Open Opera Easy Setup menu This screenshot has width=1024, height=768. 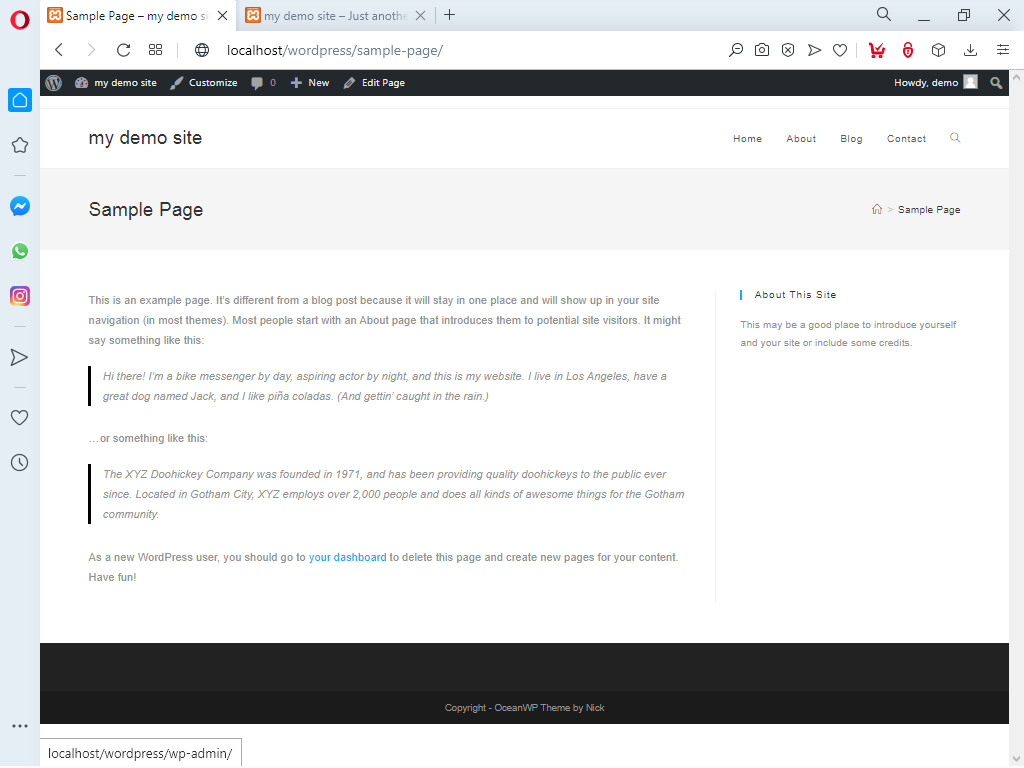[1003, 50]
